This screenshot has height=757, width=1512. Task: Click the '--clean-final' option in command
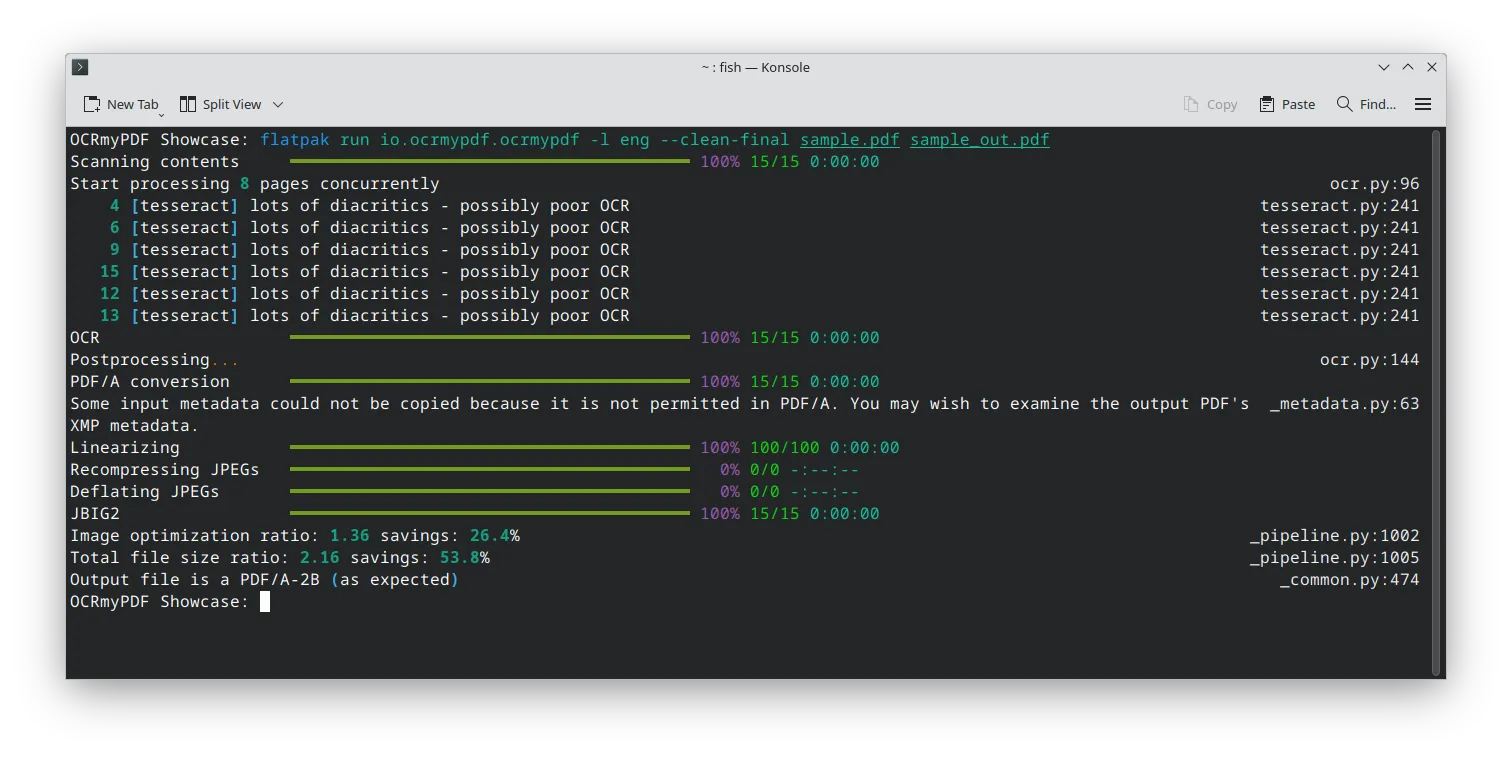click(725, 139)
